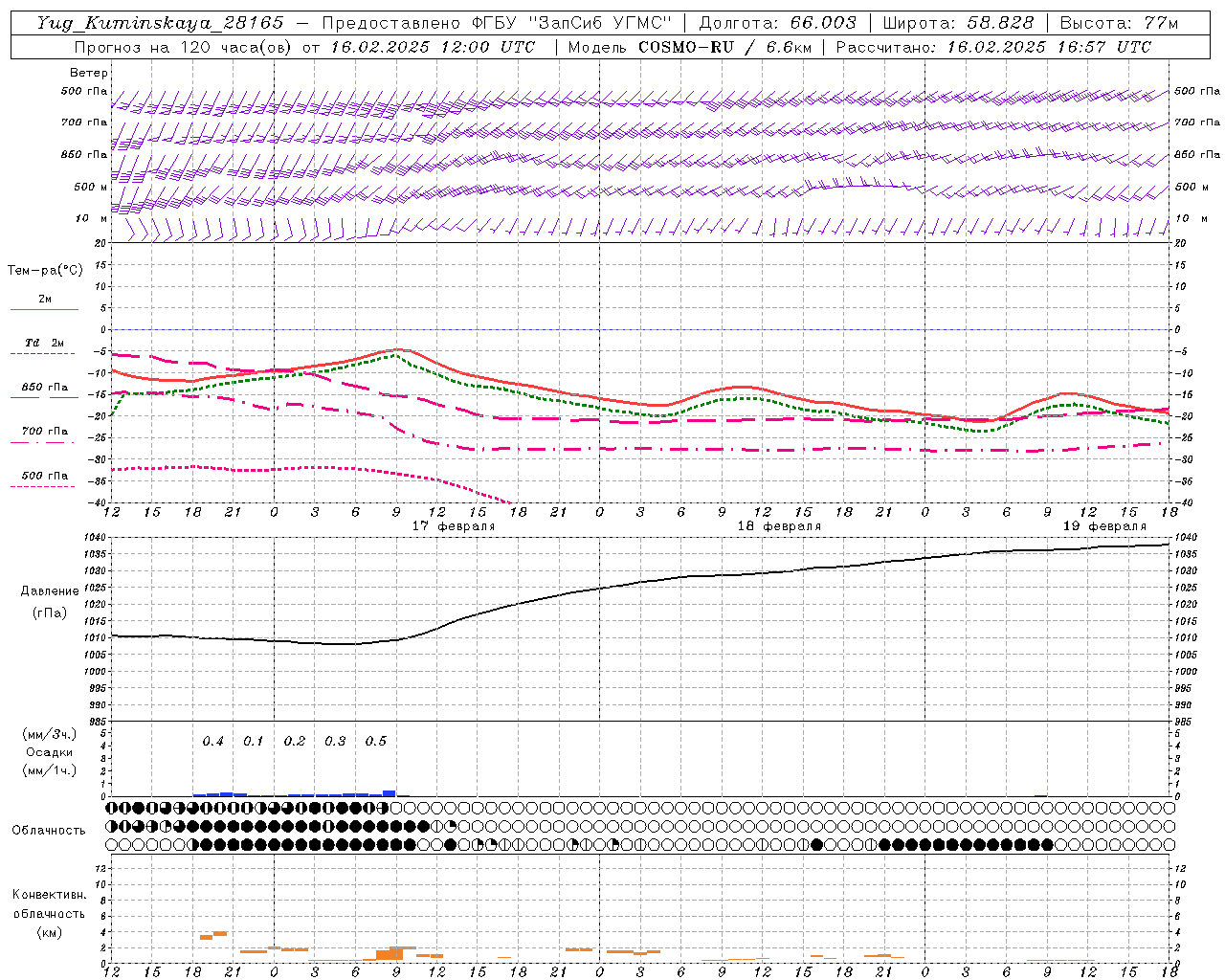Click the 0.5 precipitation amount value
The image size is (1225, 980).
pos(376,742)
